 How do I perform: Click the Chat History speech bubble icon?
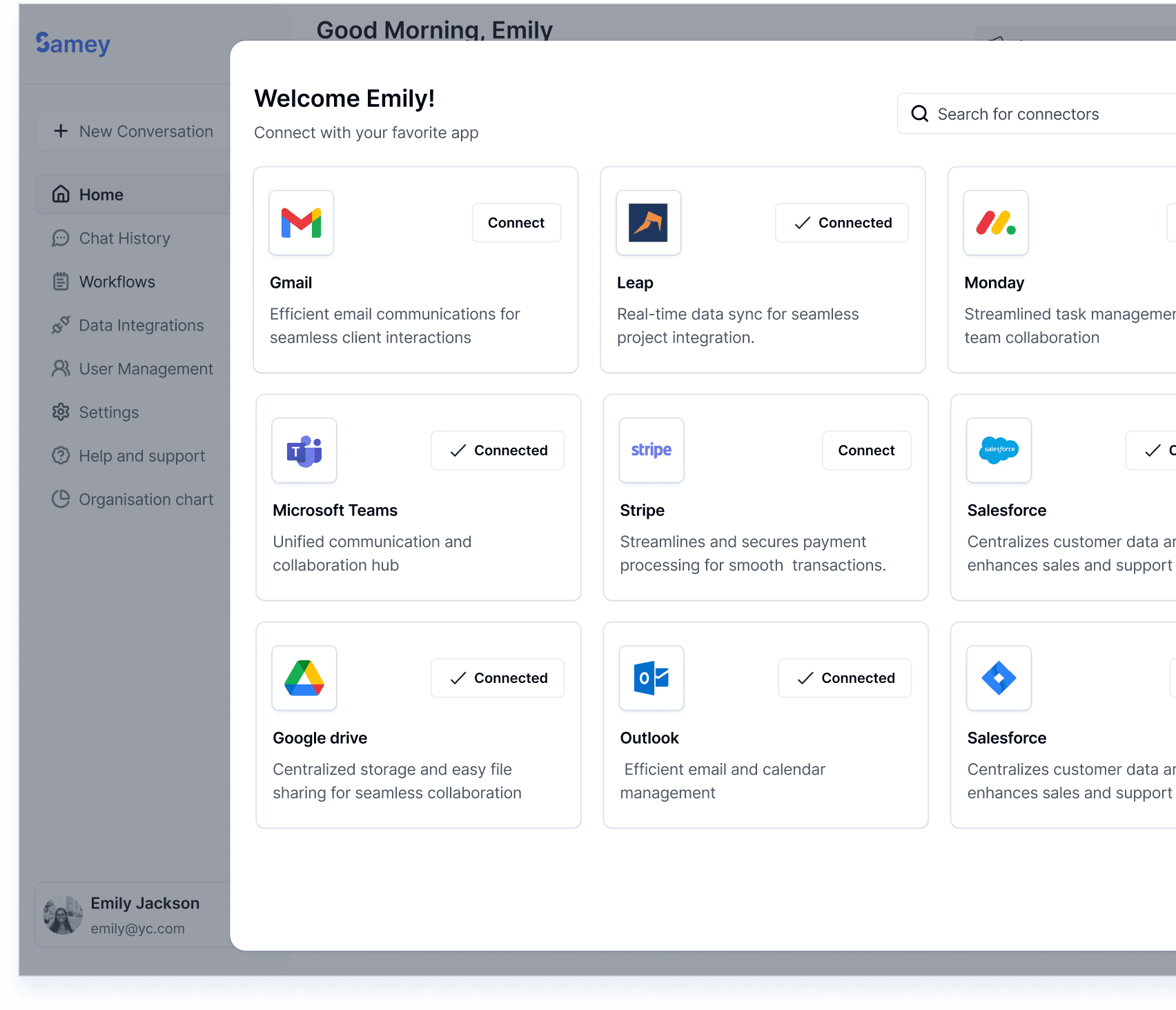[x=61, y=238]
